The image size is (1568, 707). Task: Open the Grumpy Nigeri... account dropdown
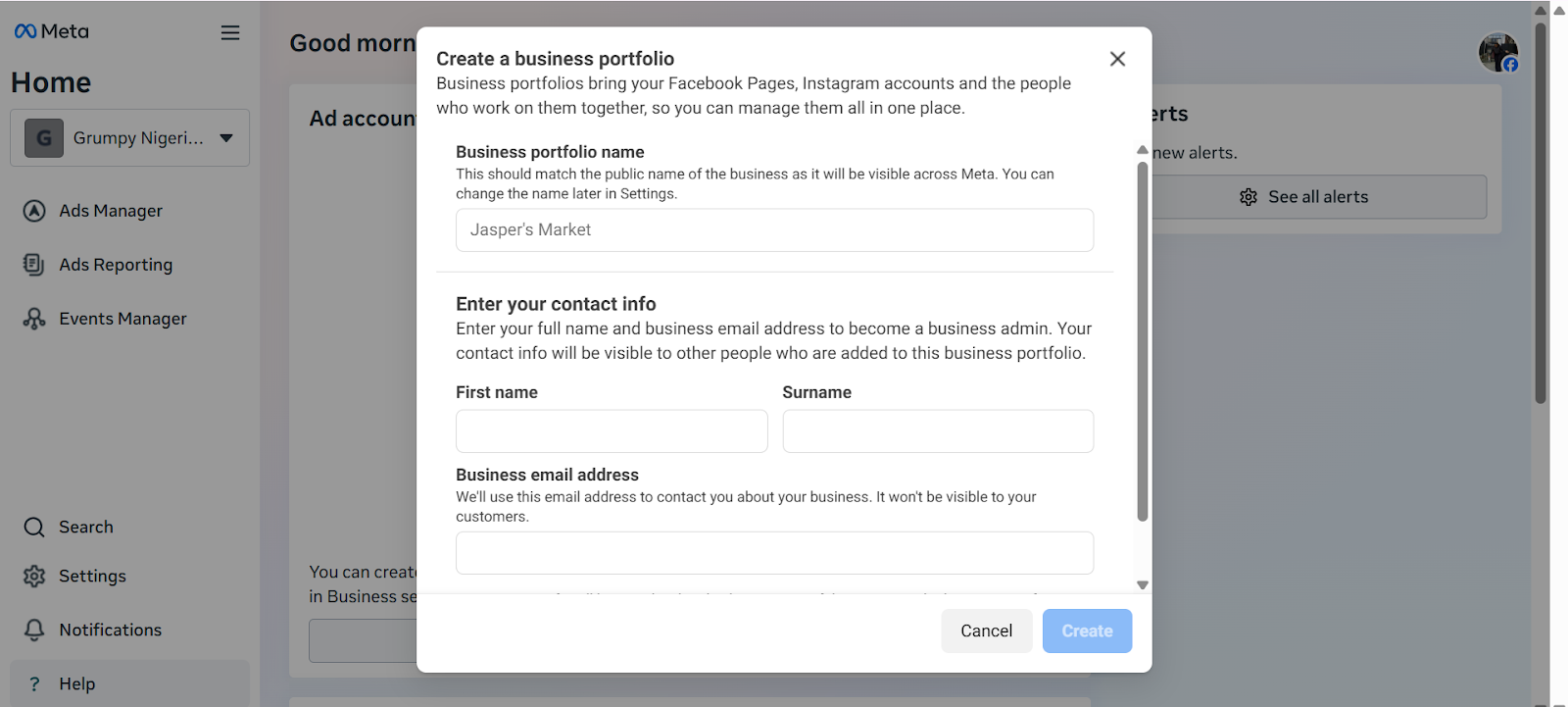pyautogui.click(x=129, y=138)
